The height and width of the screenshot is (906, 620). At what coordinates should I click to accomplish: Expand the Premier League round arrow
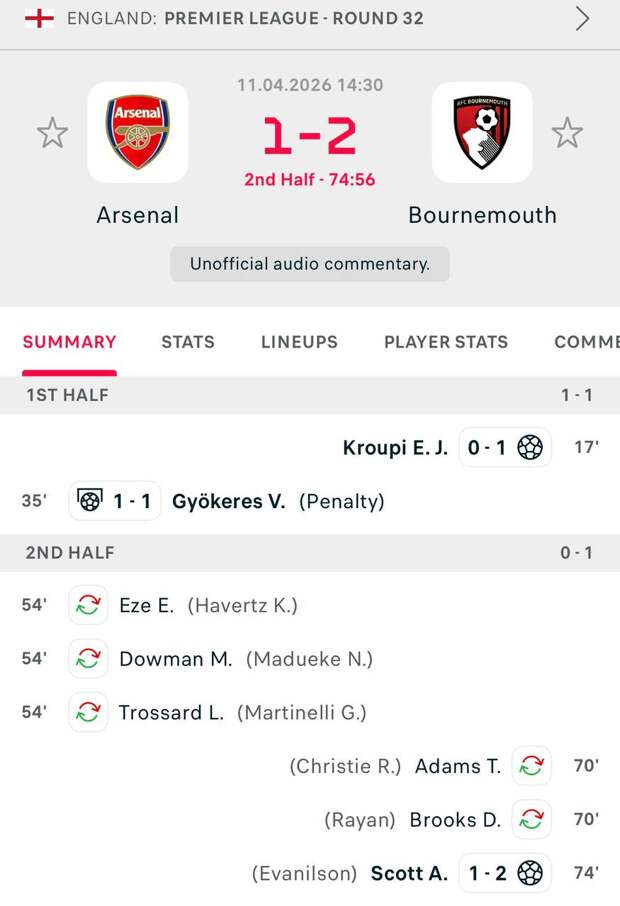coord(582,18)
